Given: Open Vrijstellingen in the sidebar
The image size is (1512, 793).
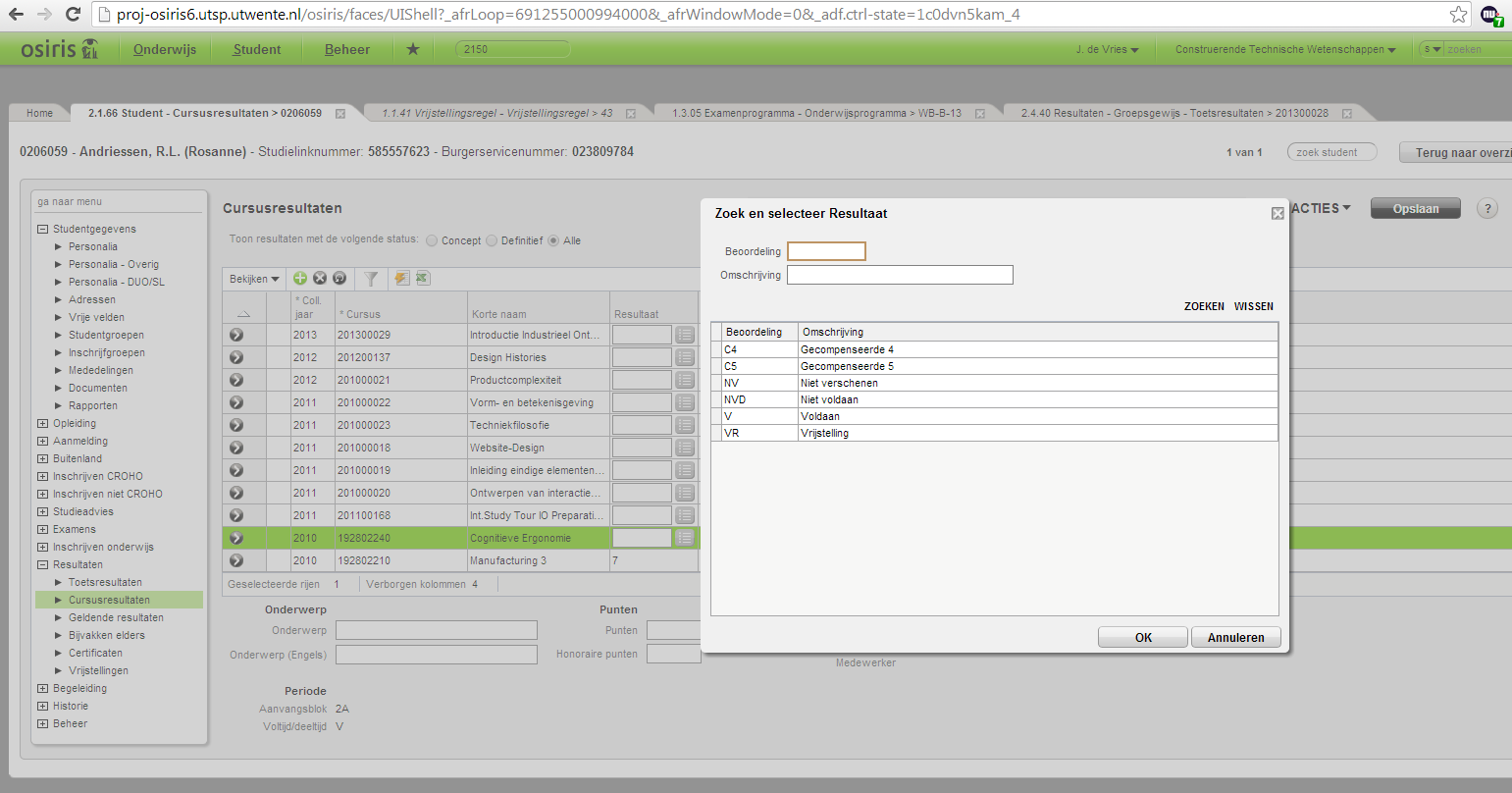Looking at the screenshot, I should click(98, 670).
